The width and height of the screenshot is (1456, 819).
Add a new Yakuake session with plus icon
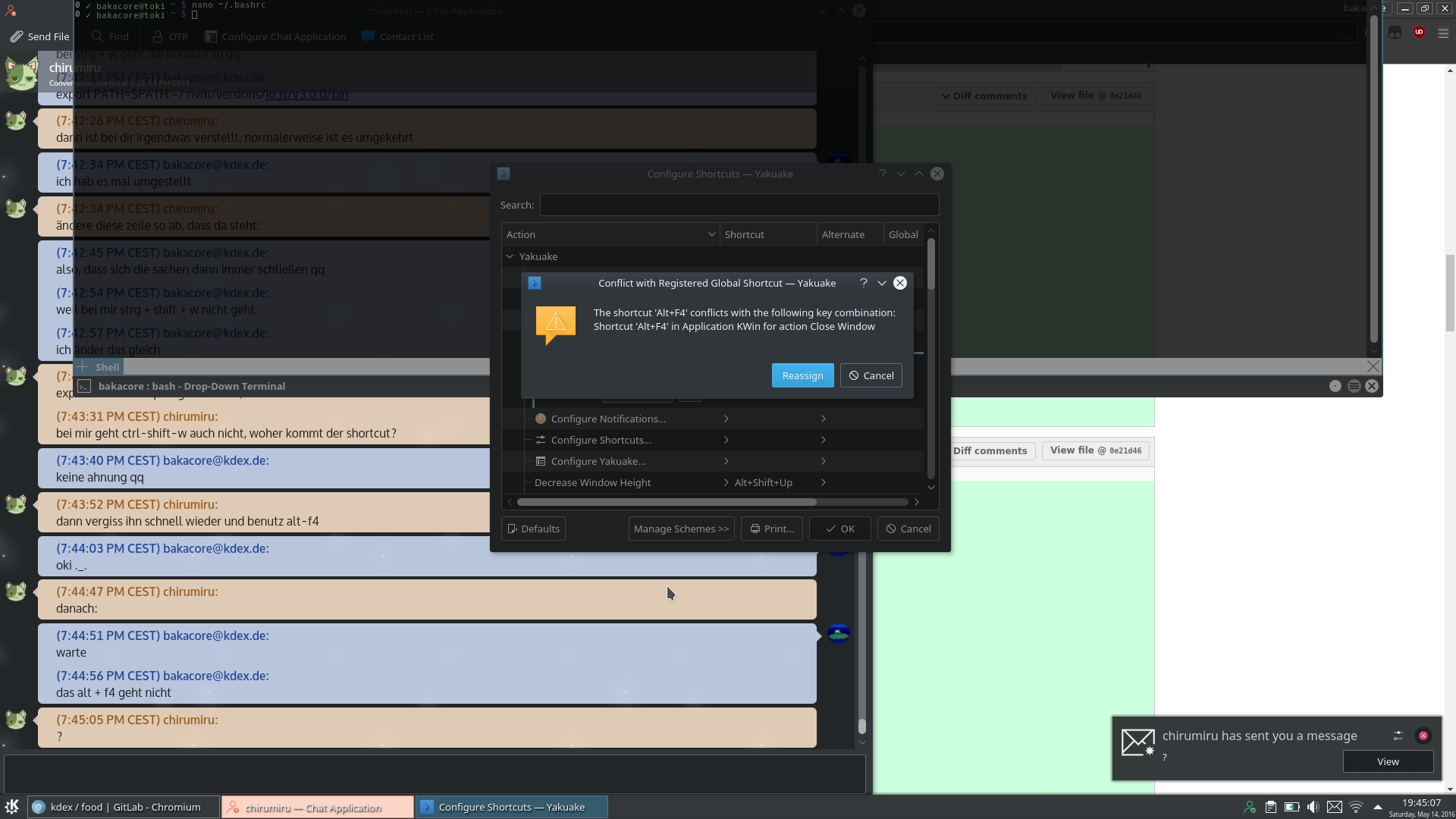pos(83,367)
